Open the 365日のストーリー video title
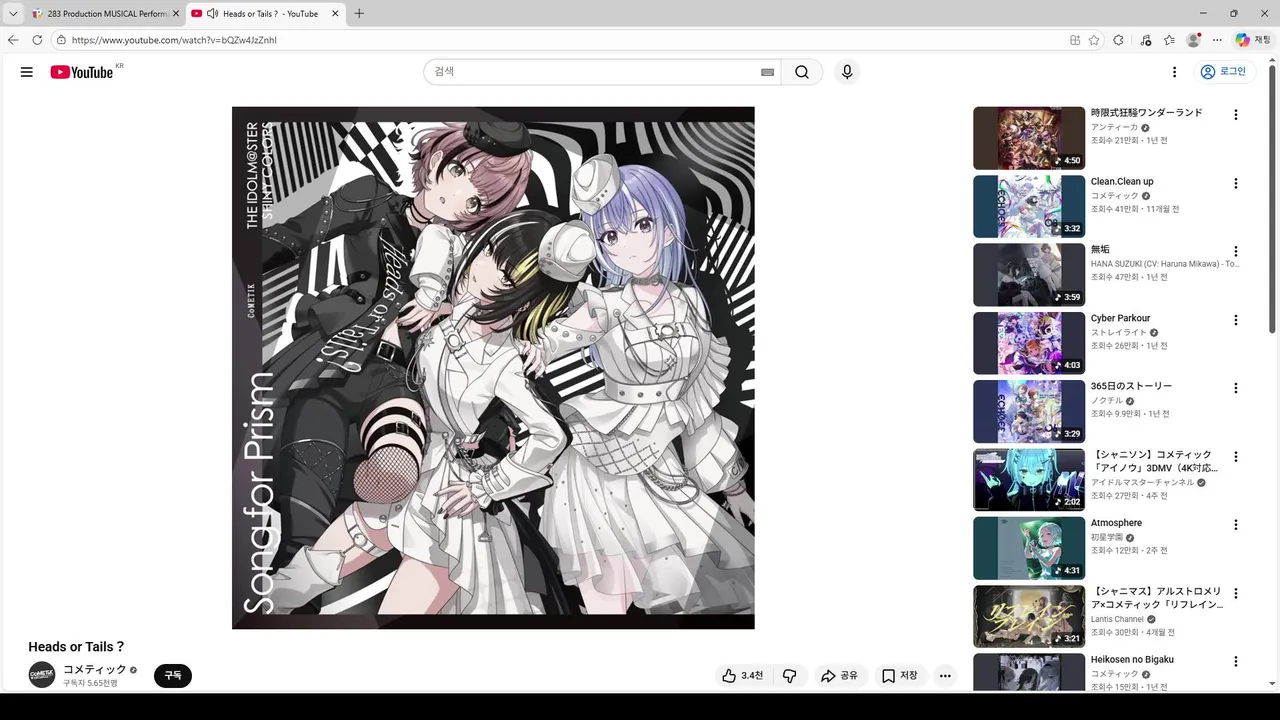This screenshot has height=720, width=1280. tap(1131, 386)
